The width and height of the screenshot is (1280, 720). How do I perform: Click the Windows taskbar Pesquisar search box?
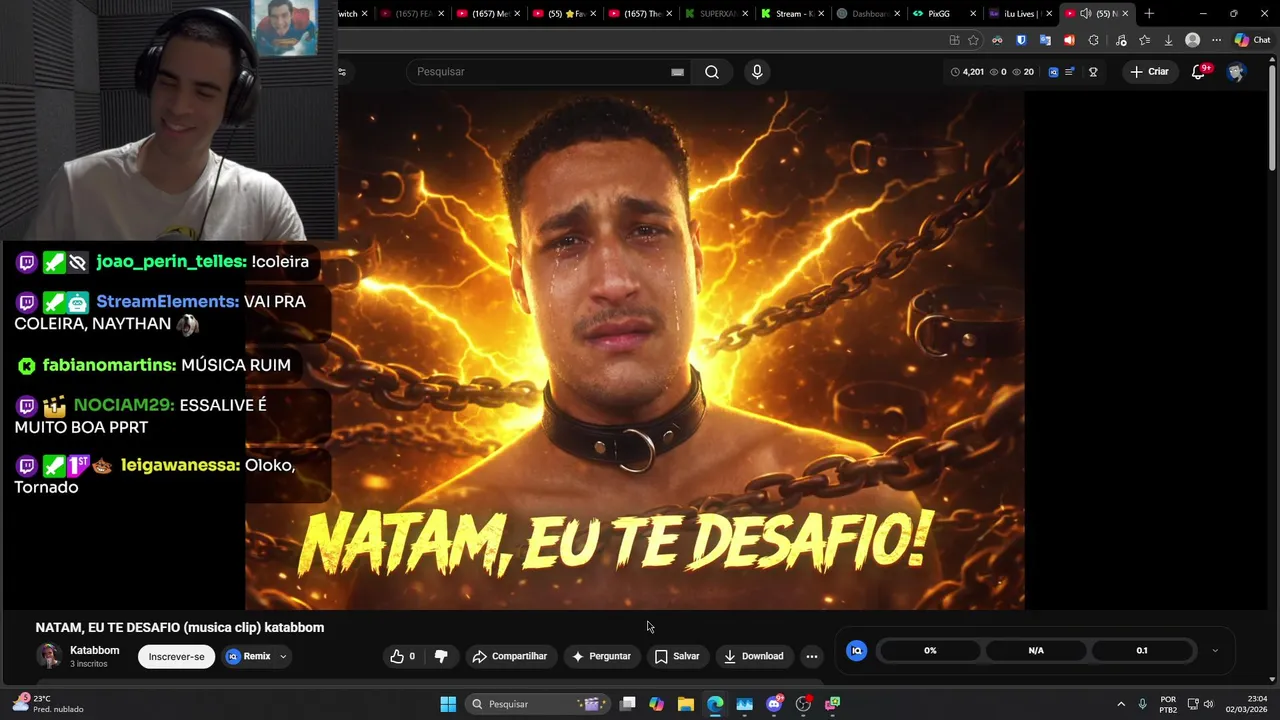538,704
